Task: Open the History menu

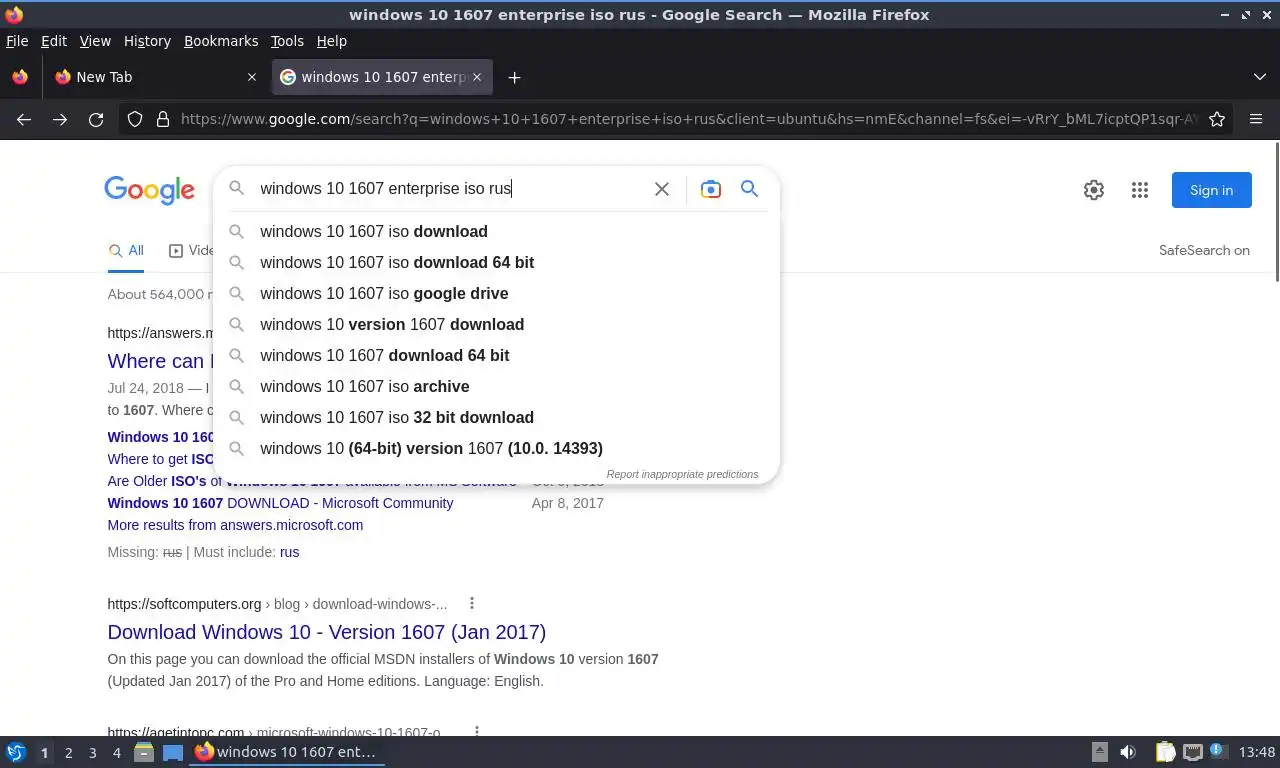Action: (147, 41)
